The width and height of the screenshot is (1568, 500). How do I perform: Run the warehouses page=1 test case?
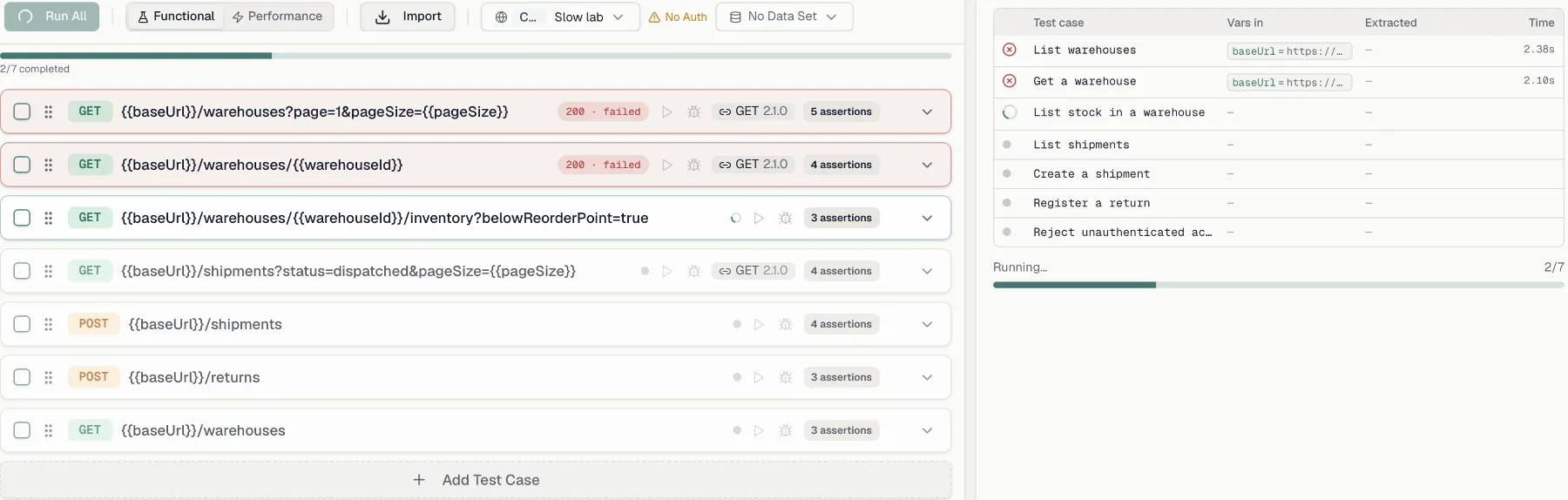tap(667, 111)
